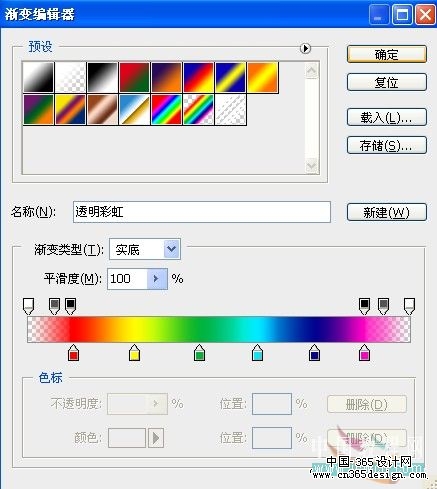Viewport: 437px width, 489px height.
Task: Select the yellow color stop marker
Action: click(134, 353)
